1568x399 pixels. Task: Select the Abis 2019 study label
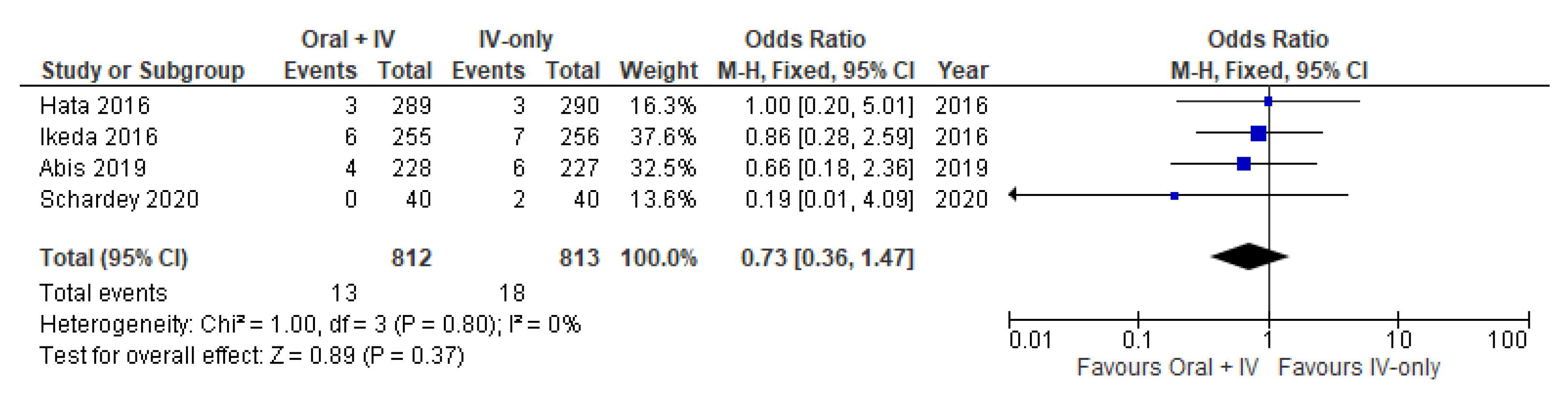pos(93,168)
